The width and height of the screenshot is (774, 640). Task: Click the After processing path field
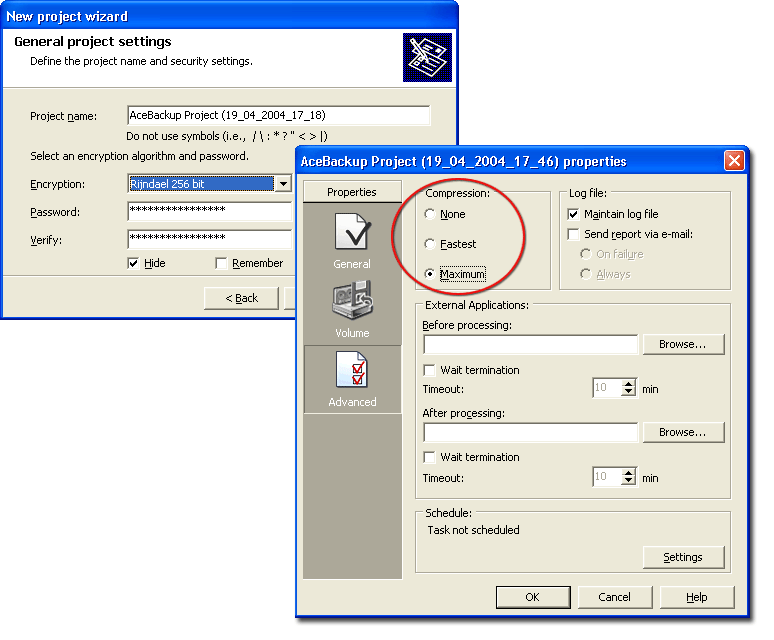[531, 432]
